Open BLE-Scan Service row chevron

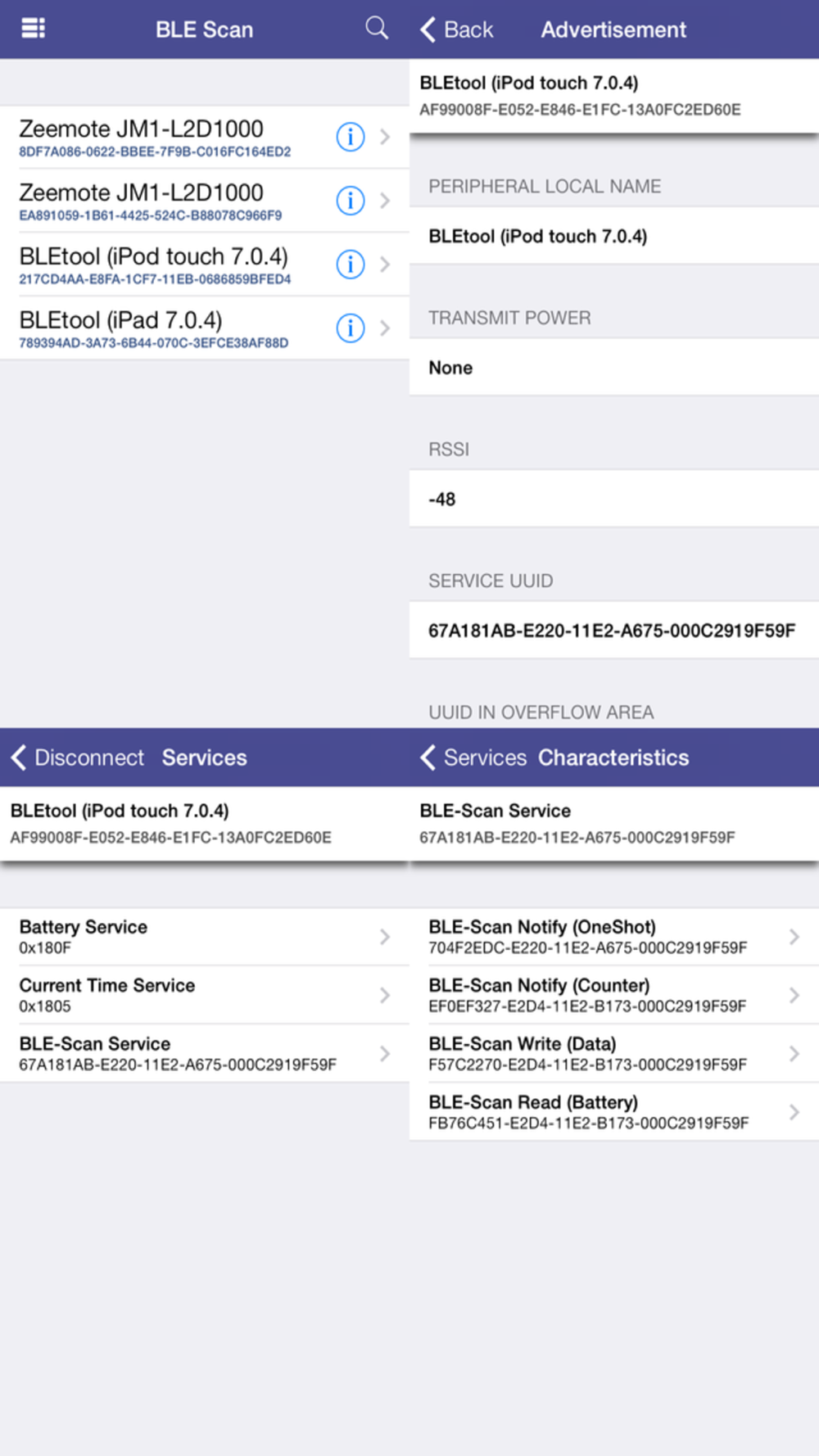[x=385, y=1054]
